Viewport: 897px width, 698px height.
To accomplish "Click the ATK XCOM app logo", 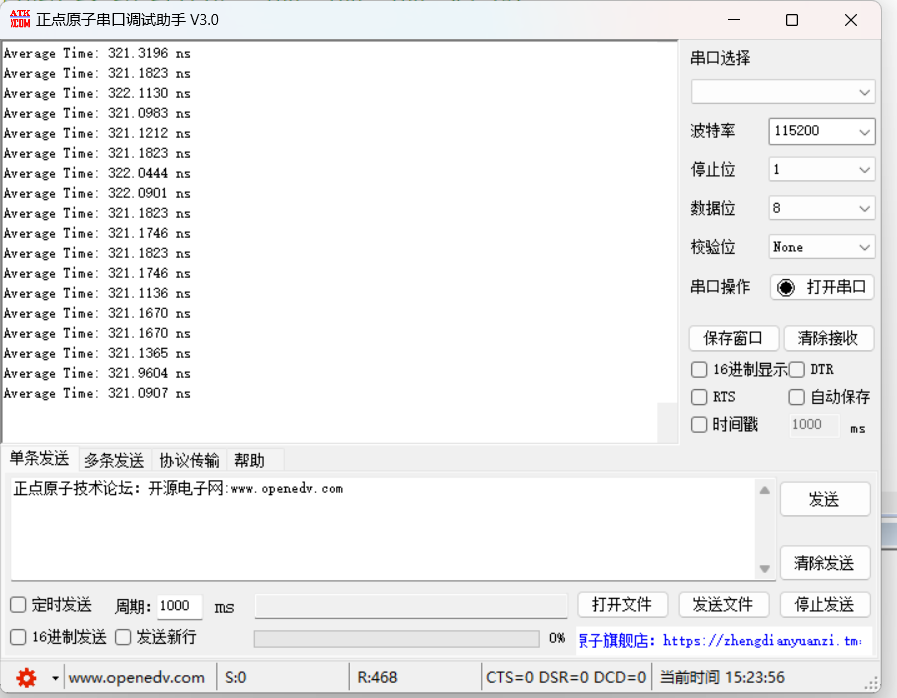I will pyautogui.click(x=20, y=19).
